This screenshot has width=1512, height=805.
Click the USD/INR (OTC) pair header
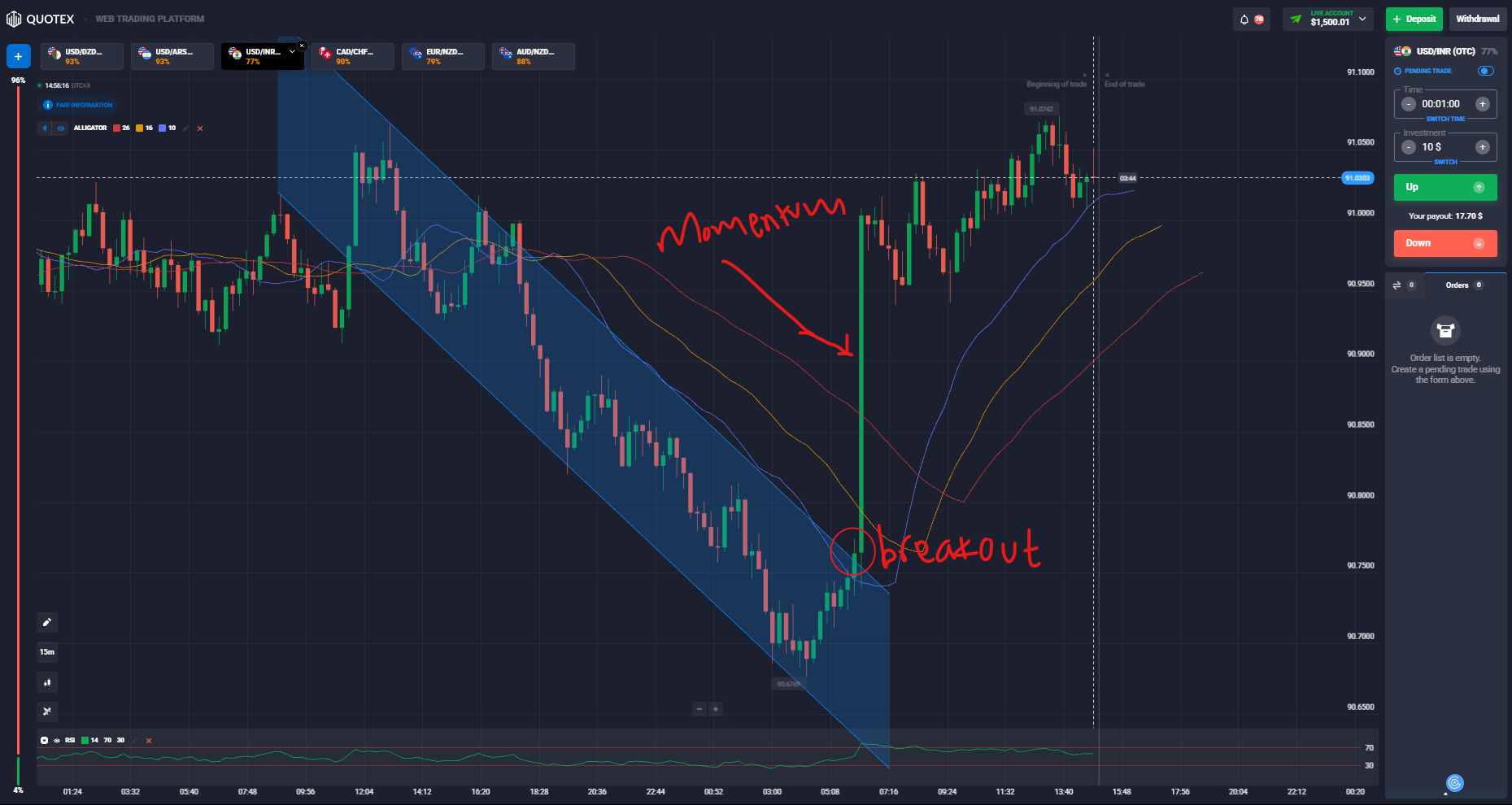click(x=1445, y=51)
